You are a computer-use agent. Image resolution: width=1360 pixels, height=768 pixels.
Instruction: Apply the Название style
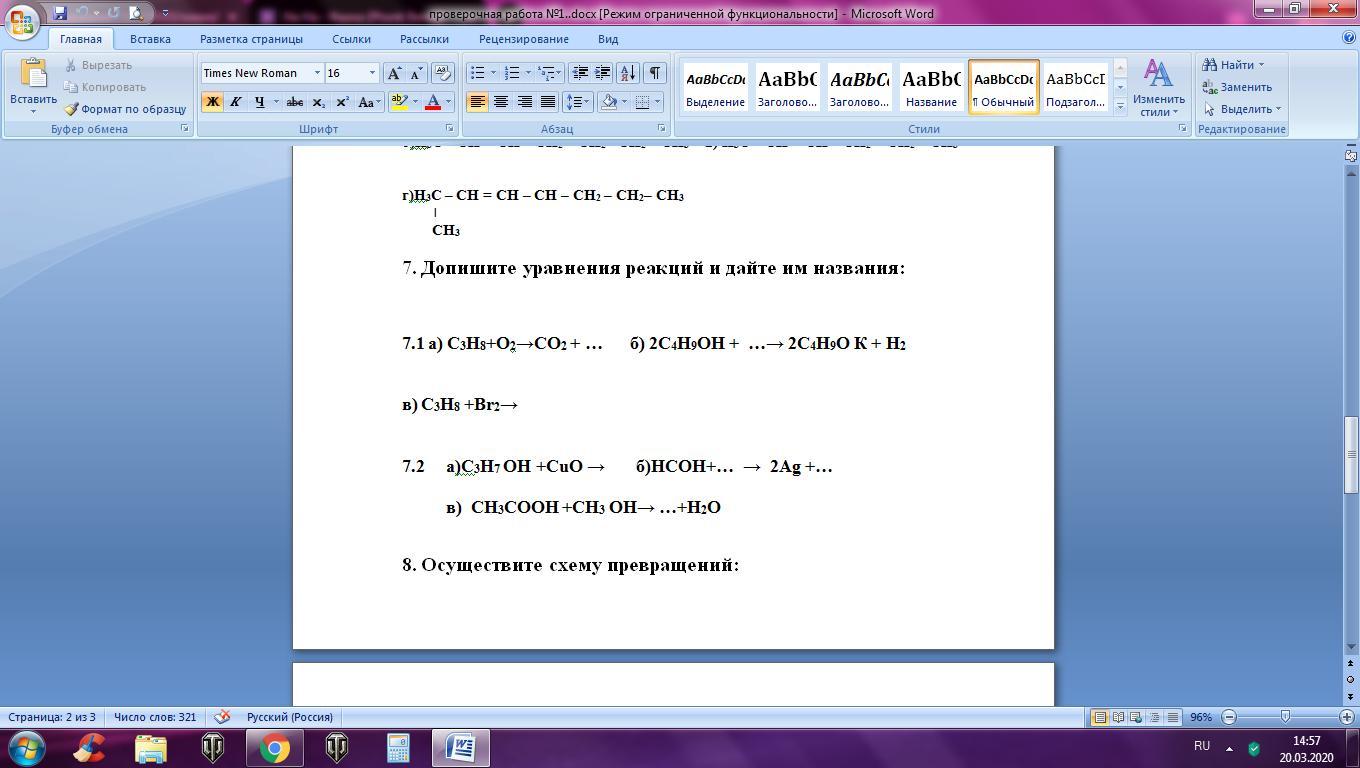pyautogui.click(x=931, y=87)
